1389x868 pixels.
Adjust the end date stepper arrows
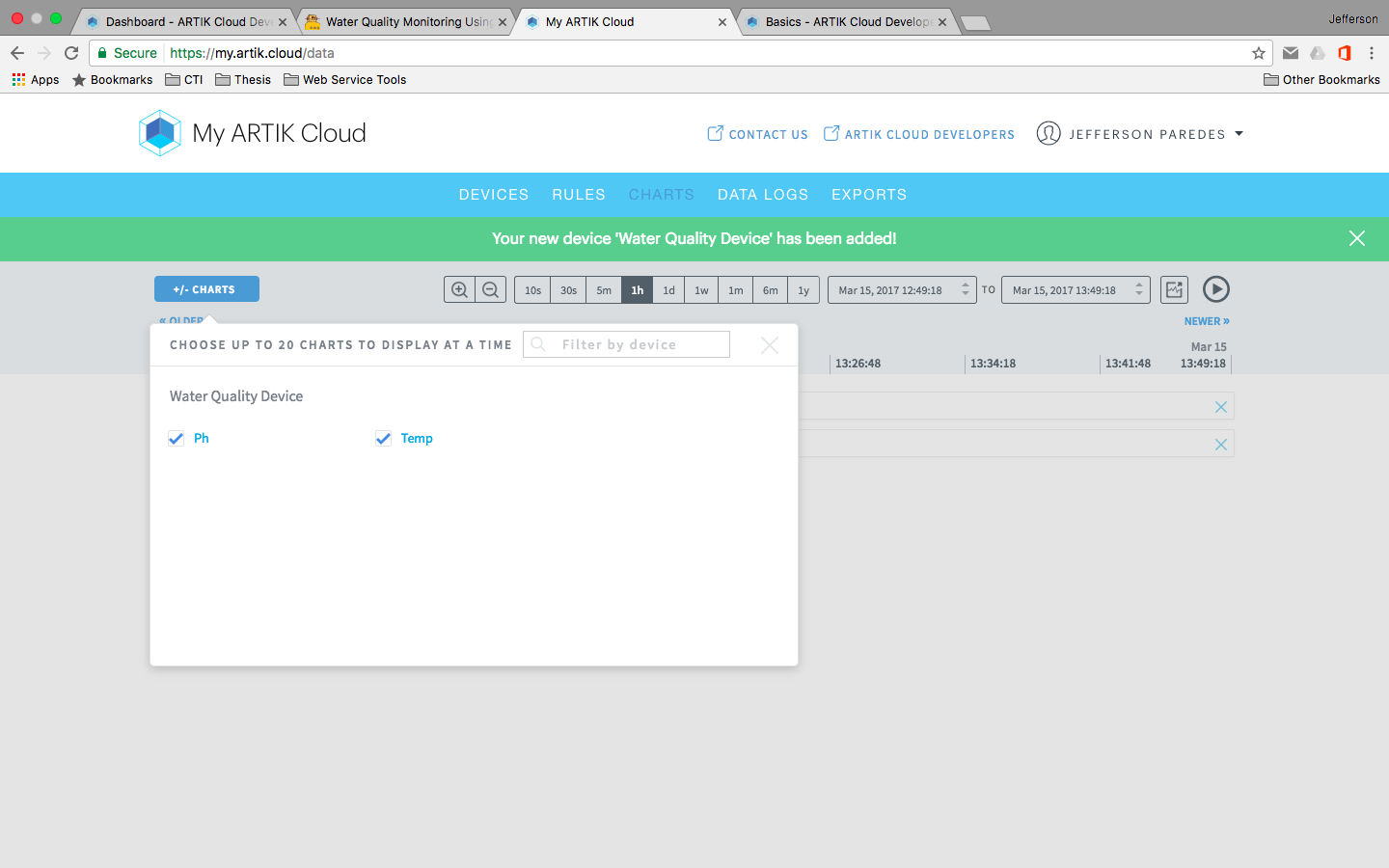[x=1139, y=289]
